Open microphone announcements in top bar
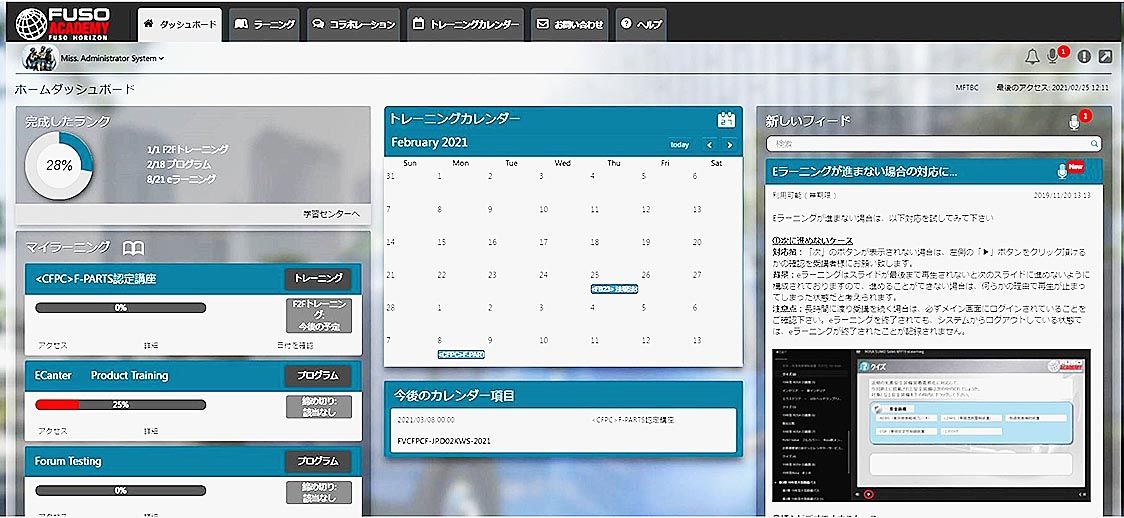Image resolution: width=1124 pixels, height=518 pixels. coord(1053,56)
